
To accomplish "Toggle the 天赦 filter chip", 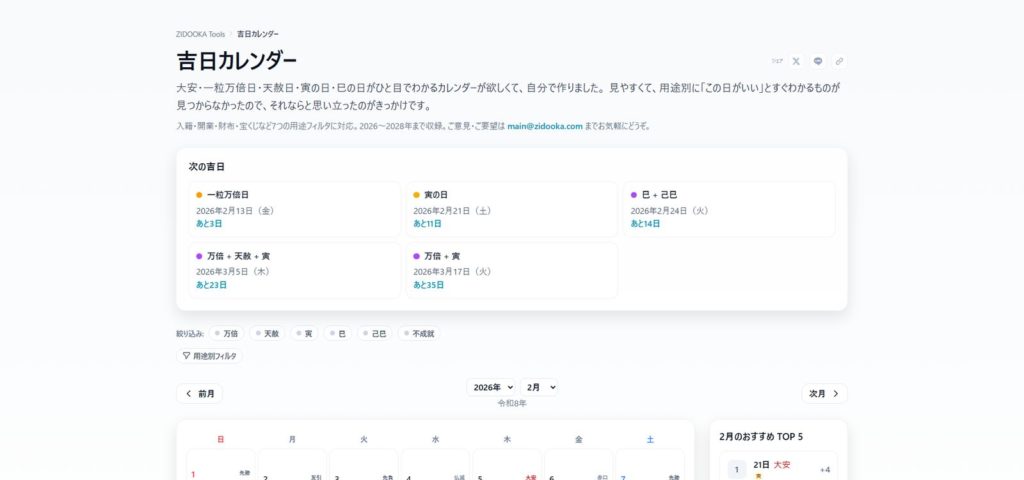I will point(267,333).
